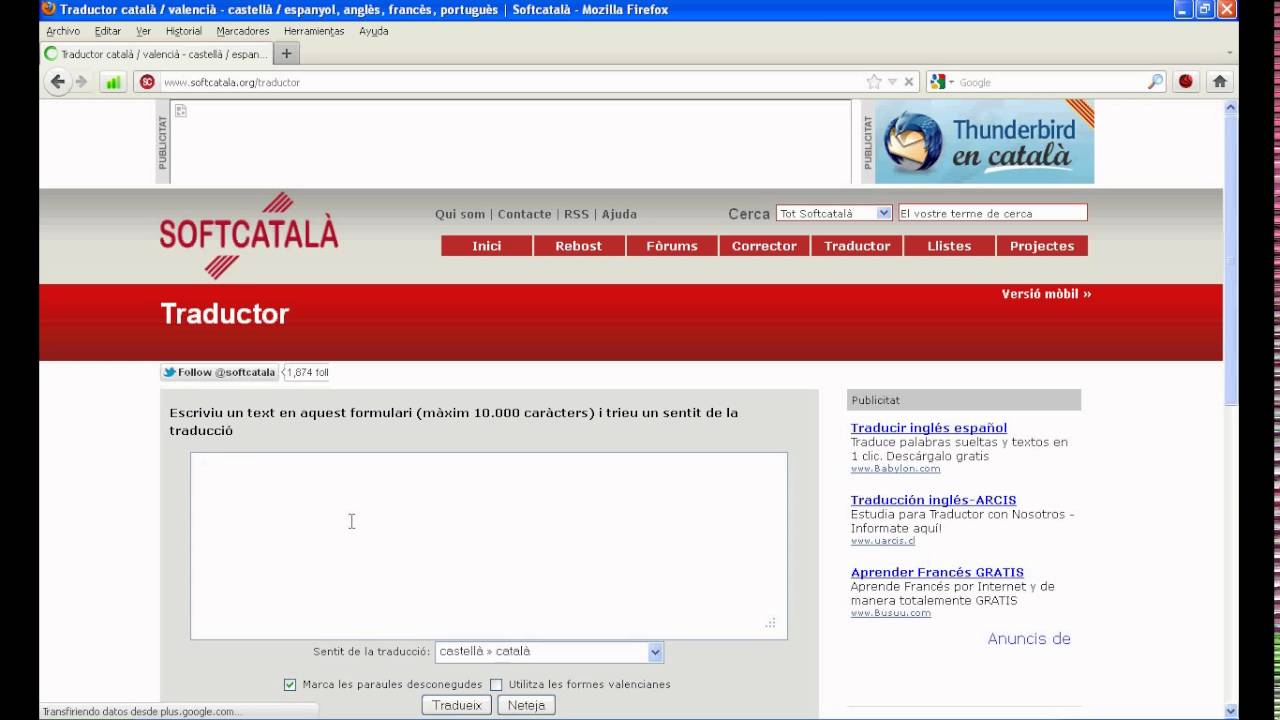Click the Thunderbird en català banner
1280x720 pixels.
coord(984,141)
